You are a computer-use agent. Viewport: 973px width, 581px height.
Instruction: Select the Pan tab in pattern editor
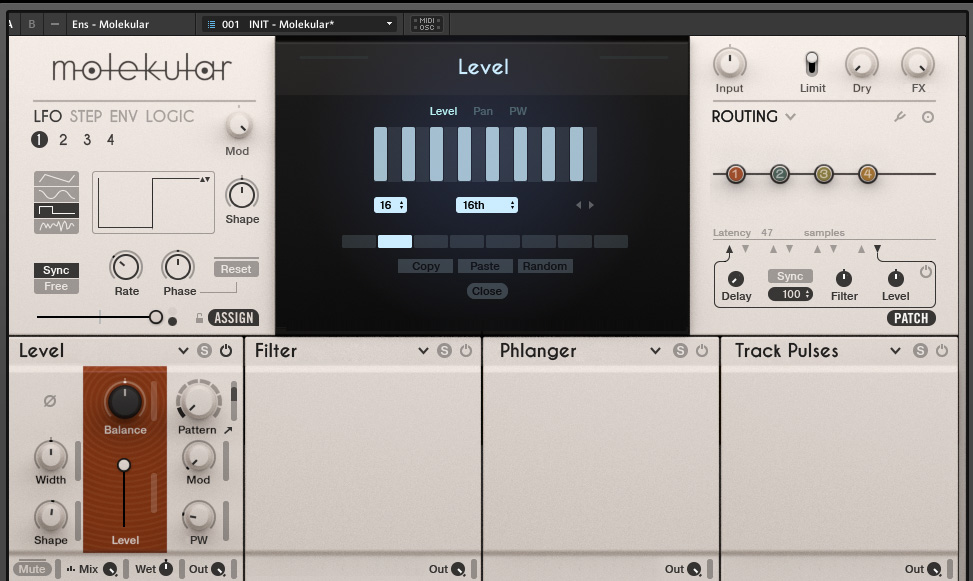(483, 111)
